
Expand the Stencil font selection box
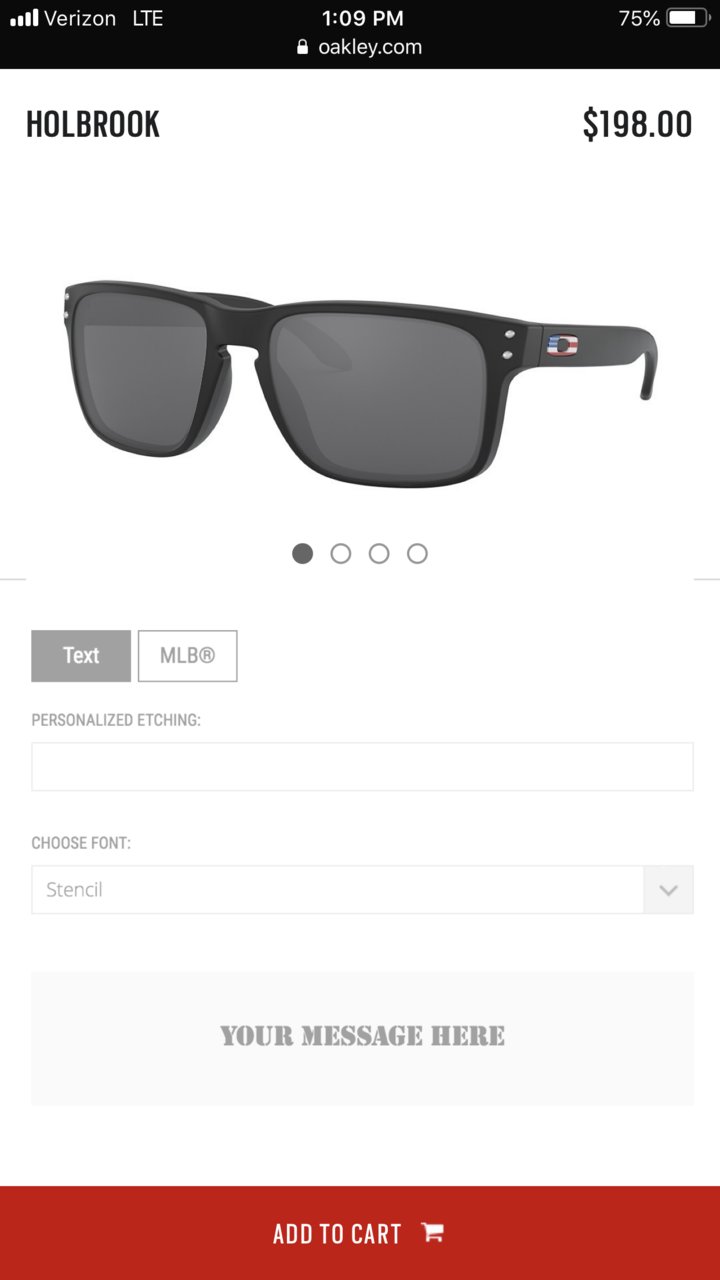coord(362,890)
